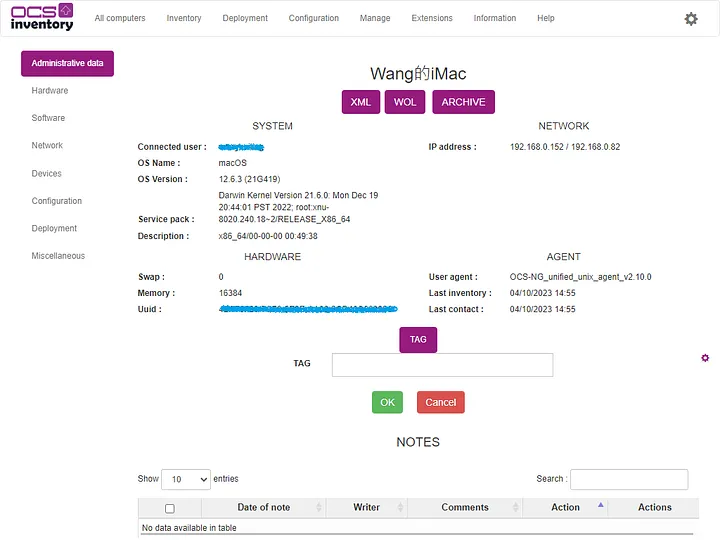This screenshot has width=720, height=540.
Task: Click the OS Name value macOS
Action: pos(232,163)
